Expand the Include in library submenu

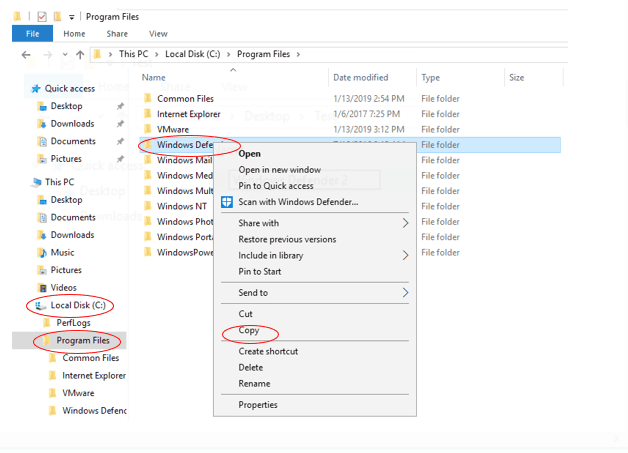(x=405, y=255)
